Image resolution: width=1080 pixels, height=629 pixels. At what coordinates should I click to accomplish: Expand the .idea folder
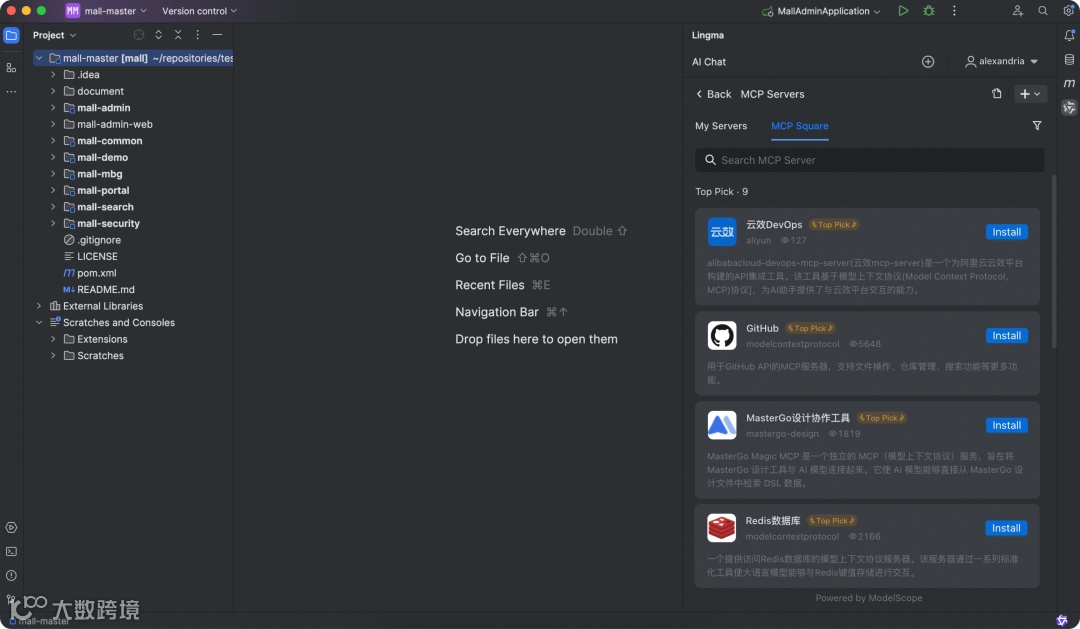tap(53, 74)
